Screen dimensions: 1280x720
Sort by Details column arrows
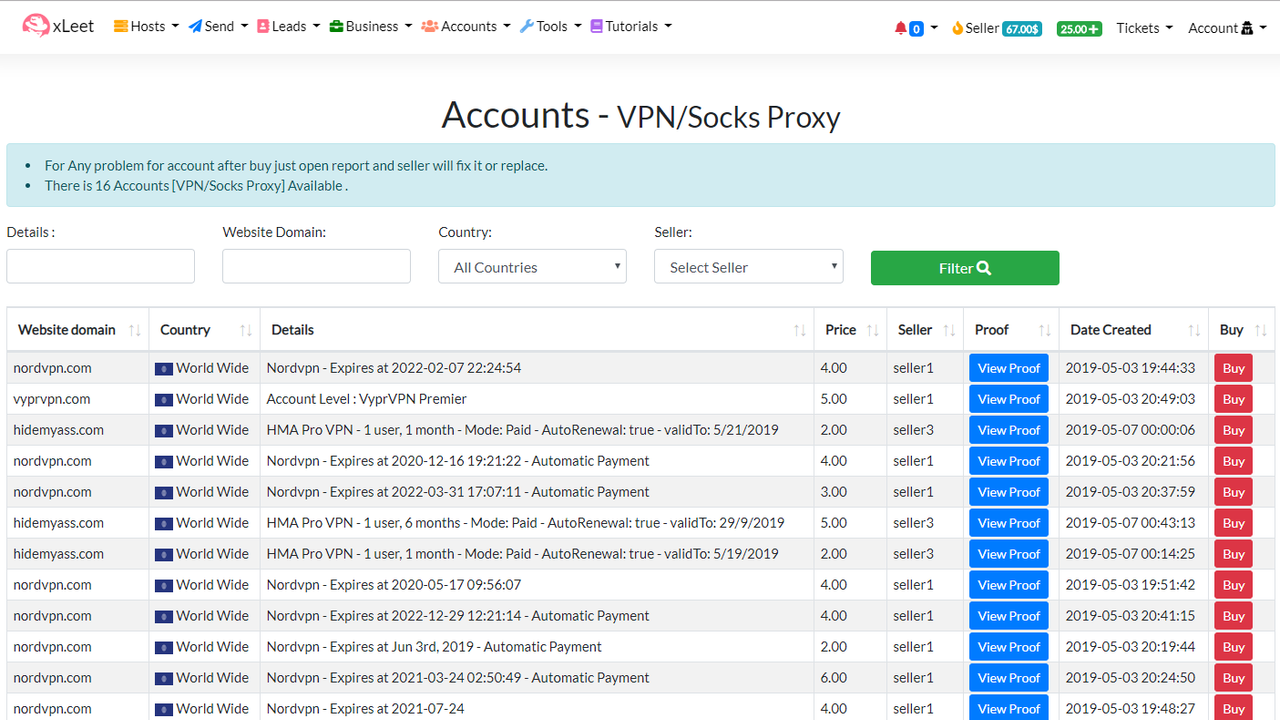799,330
